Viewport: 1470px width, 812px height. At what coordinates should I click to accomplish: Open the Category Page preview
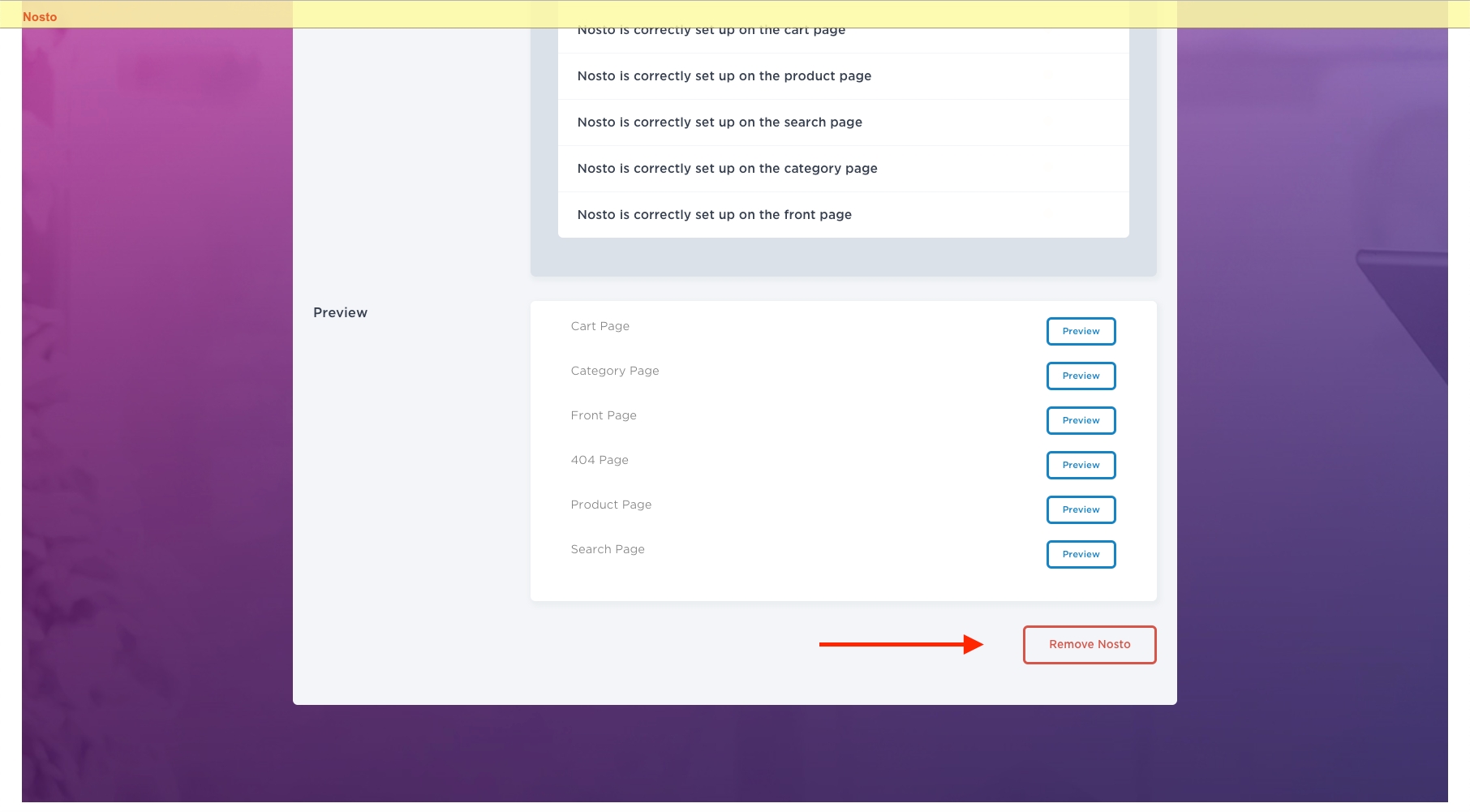(1081, 376)
